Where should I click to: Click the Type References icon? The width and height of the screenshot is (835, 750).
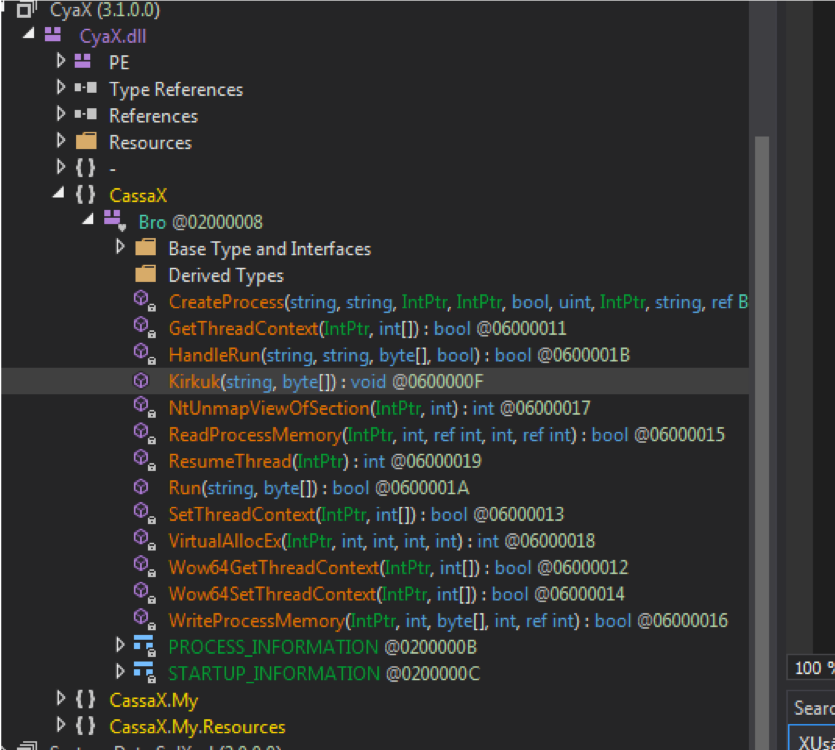coord(86,89)
